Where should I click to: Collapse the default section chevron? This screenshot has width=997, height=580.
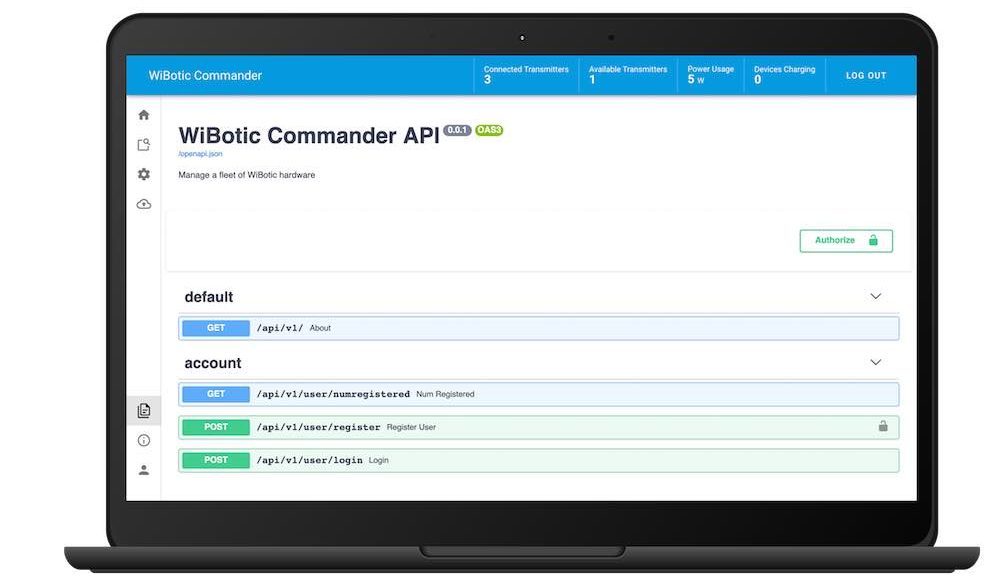pyautogui.click(x=876, y=297)
